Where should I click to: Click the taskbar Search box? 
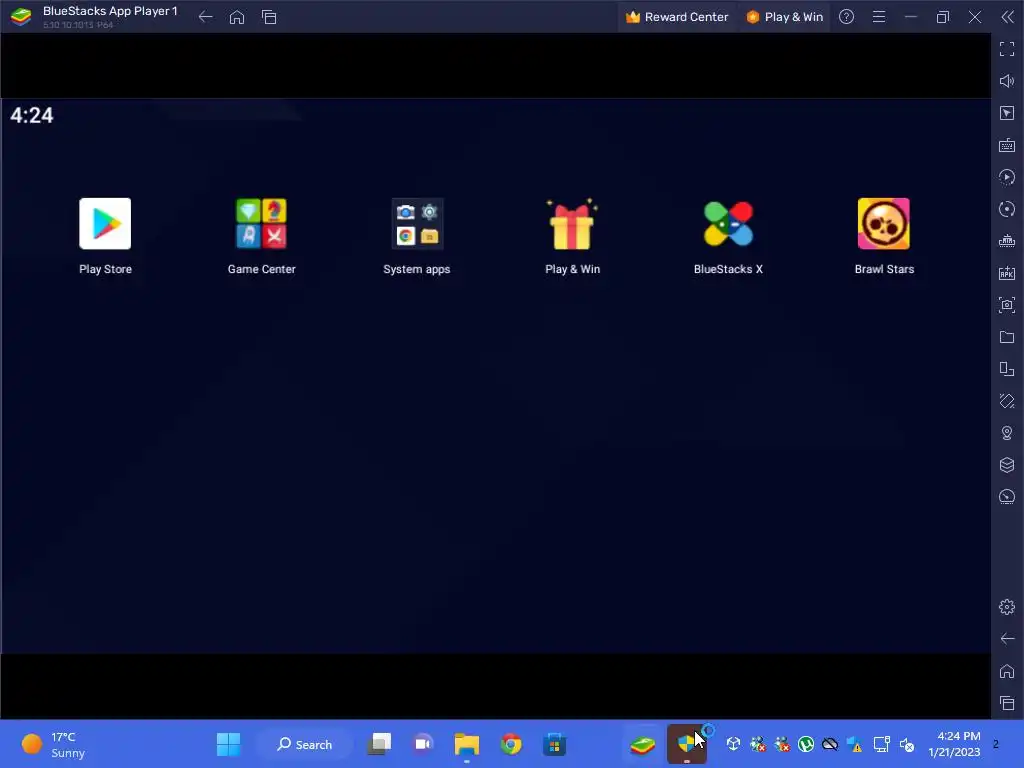point(304,744)
